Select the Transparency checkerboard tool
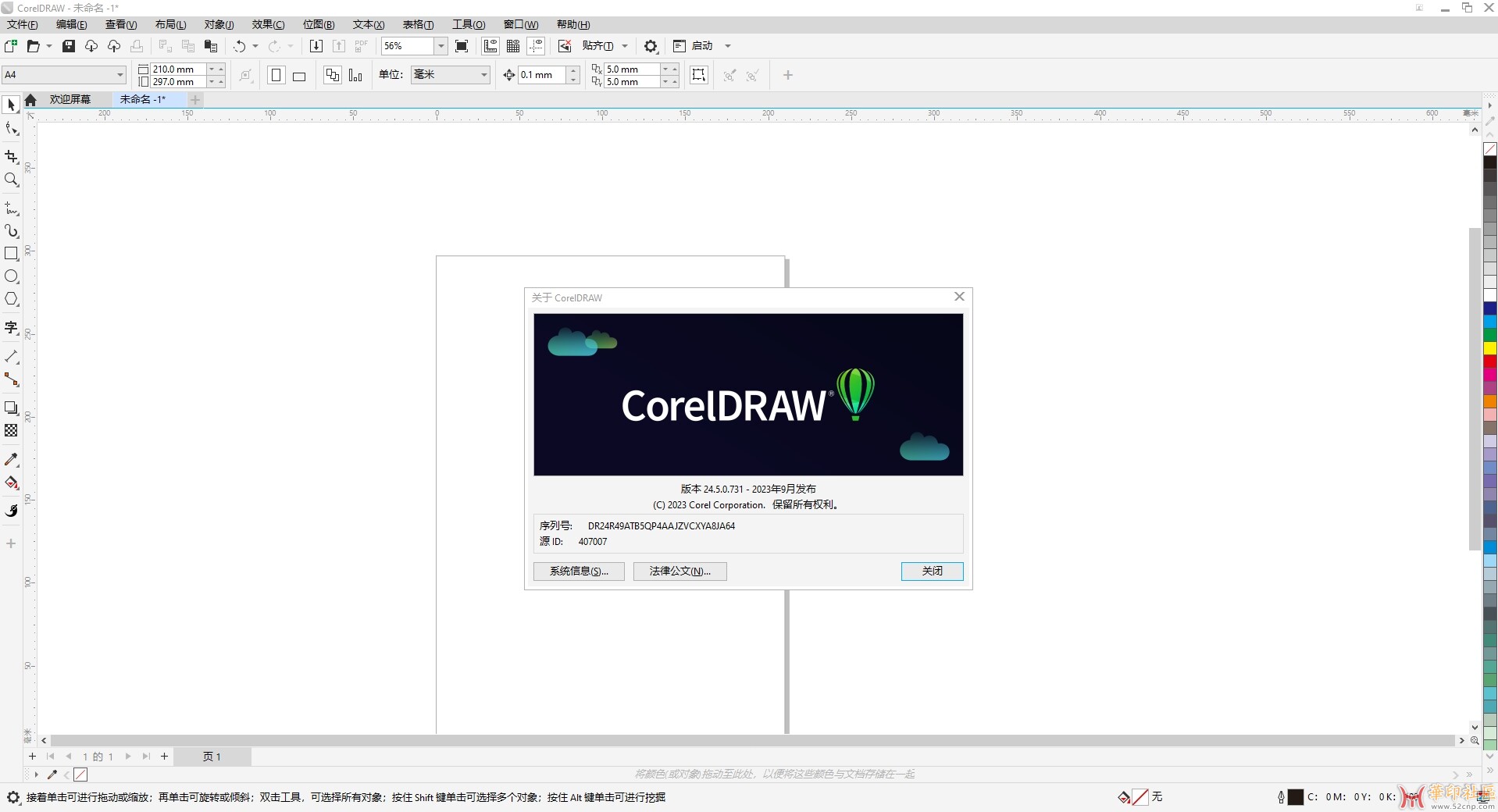 pos(11,430)
